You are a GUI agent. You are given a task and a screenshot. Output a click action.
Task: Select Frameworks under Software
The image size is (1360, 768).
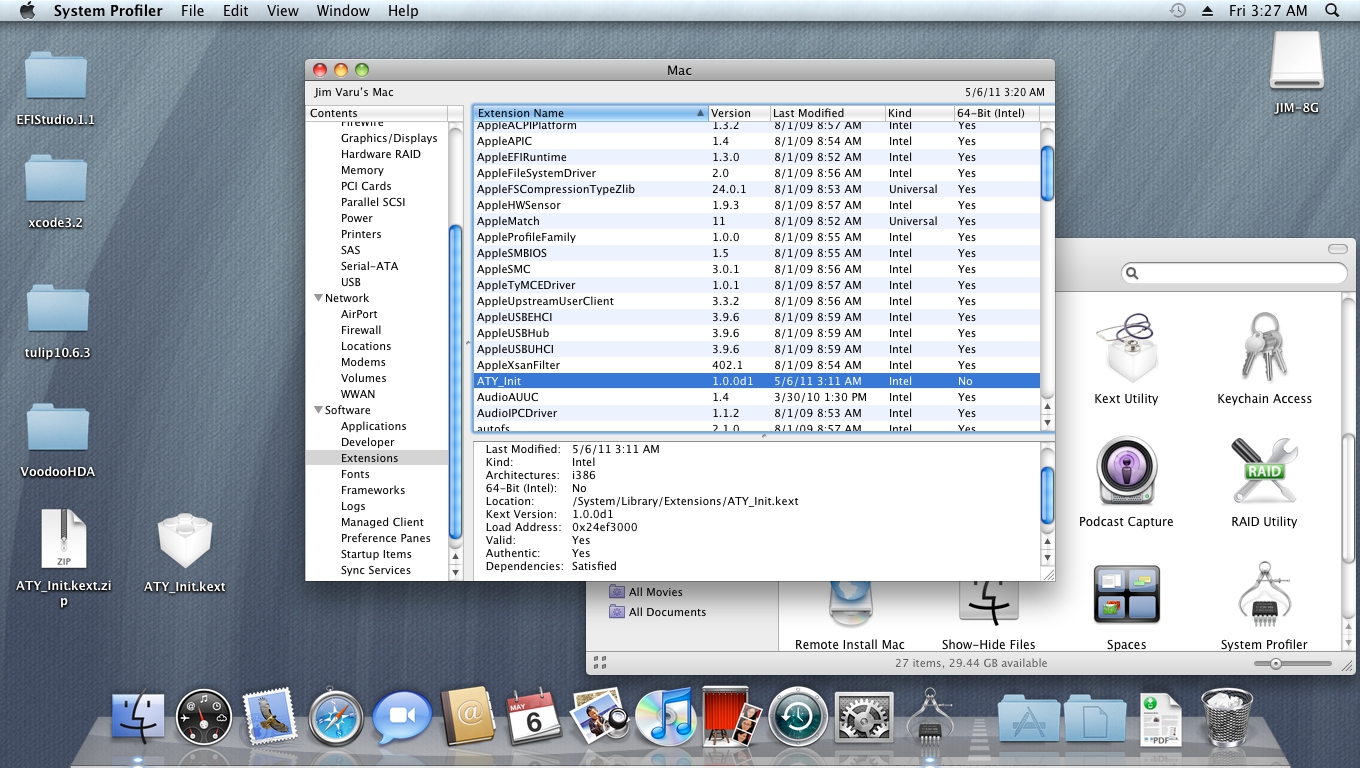click(x=373, y=490)
